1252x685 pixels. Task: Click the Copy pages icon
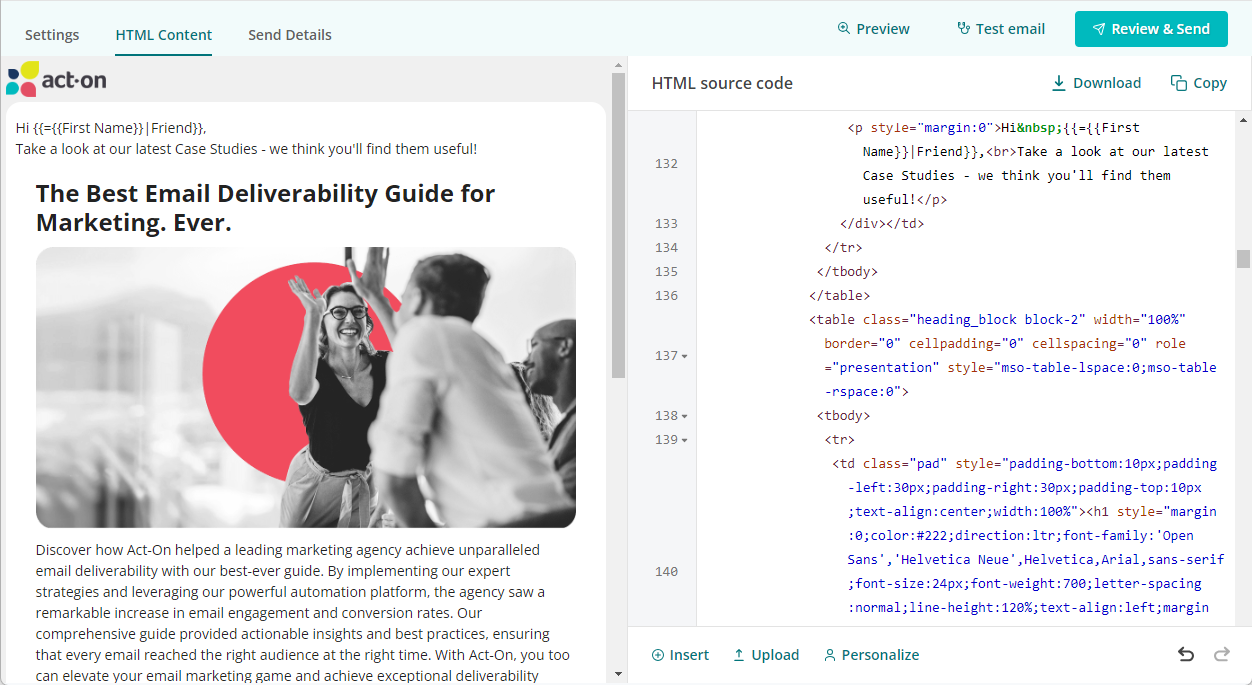(1179, 83)
